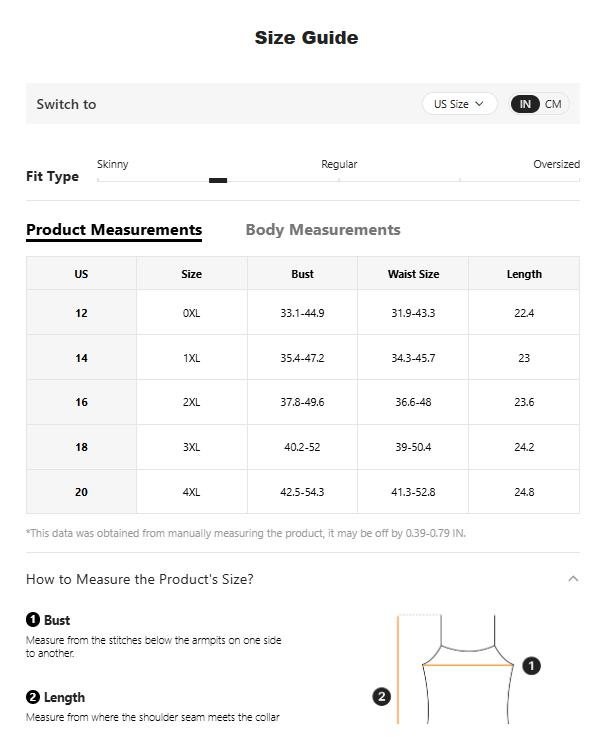Click the Bust step number 1 icon

coord(33,620)
